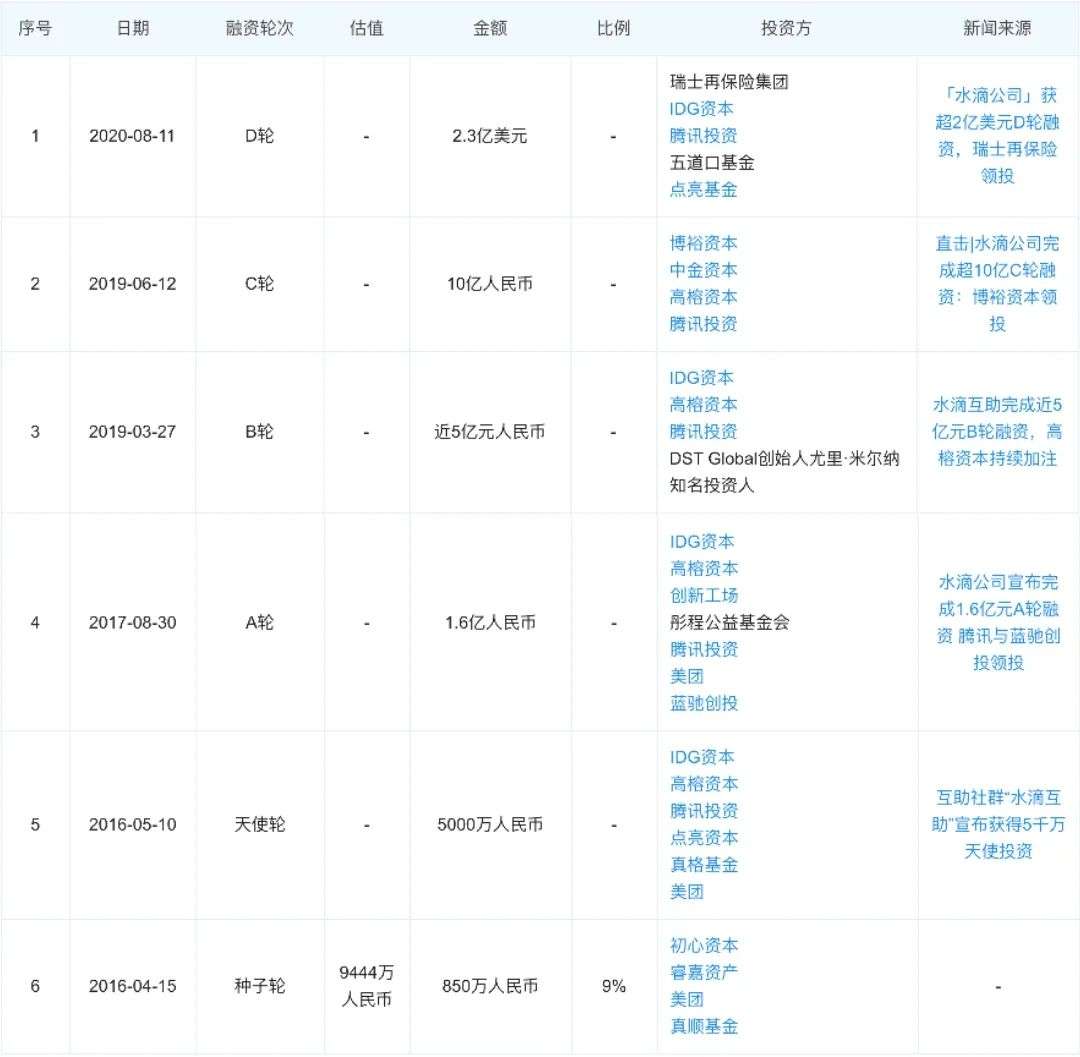Click the 金额 column header
Viewport: 1080px width, 1057px height.
click(x=490, y=28)
